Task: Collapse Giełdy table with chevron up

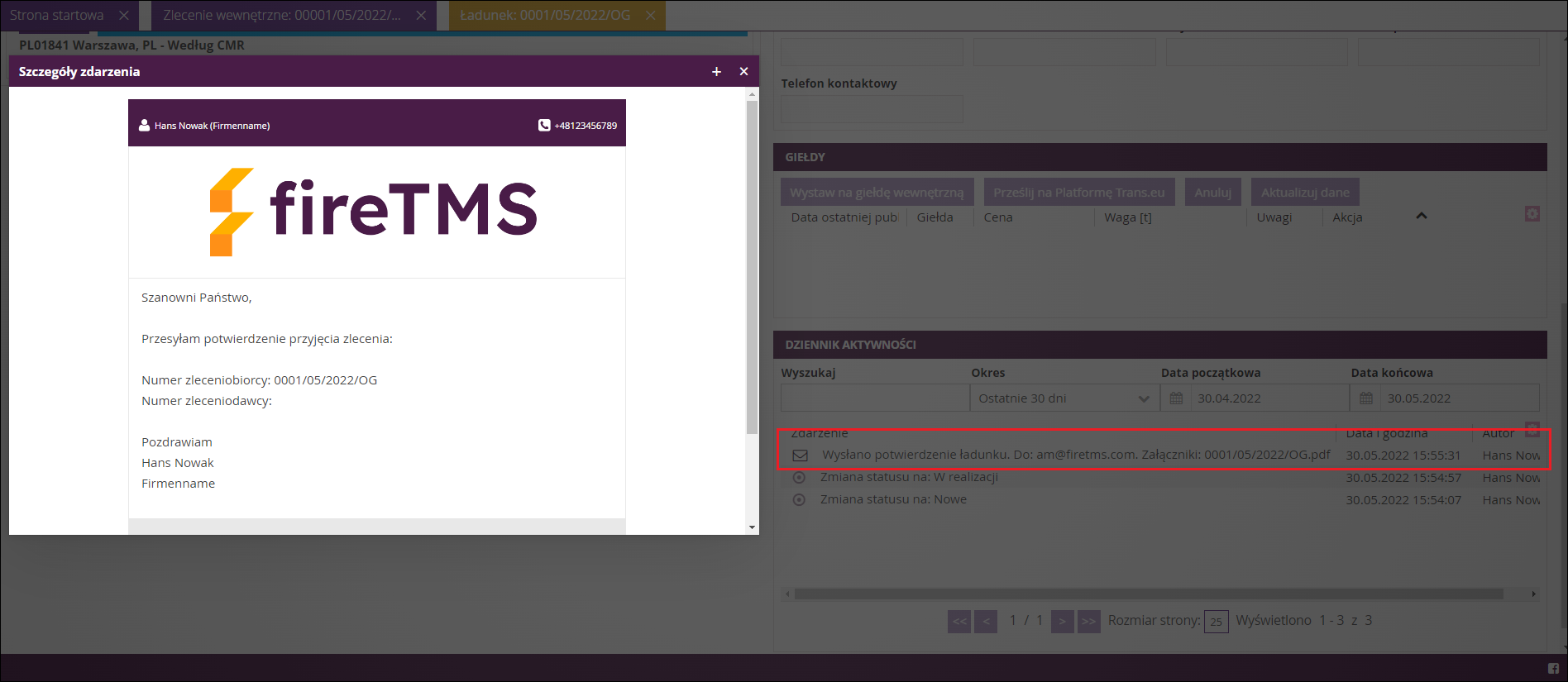Action: click(1422, 216)
